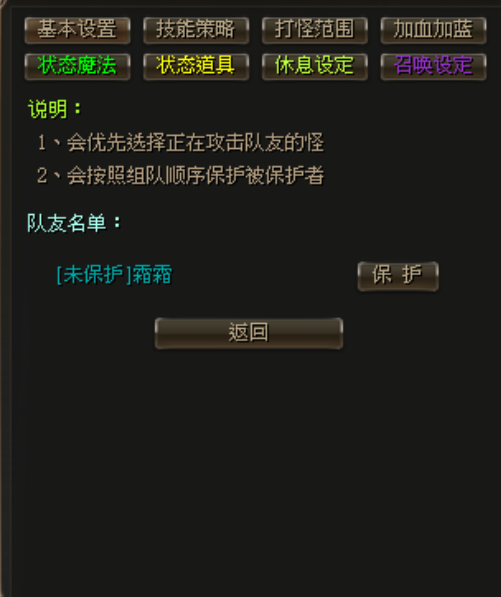Click the number 1、 before the first instruction
This screenshot has width=501, height=597.
click(x=49, y=143)
